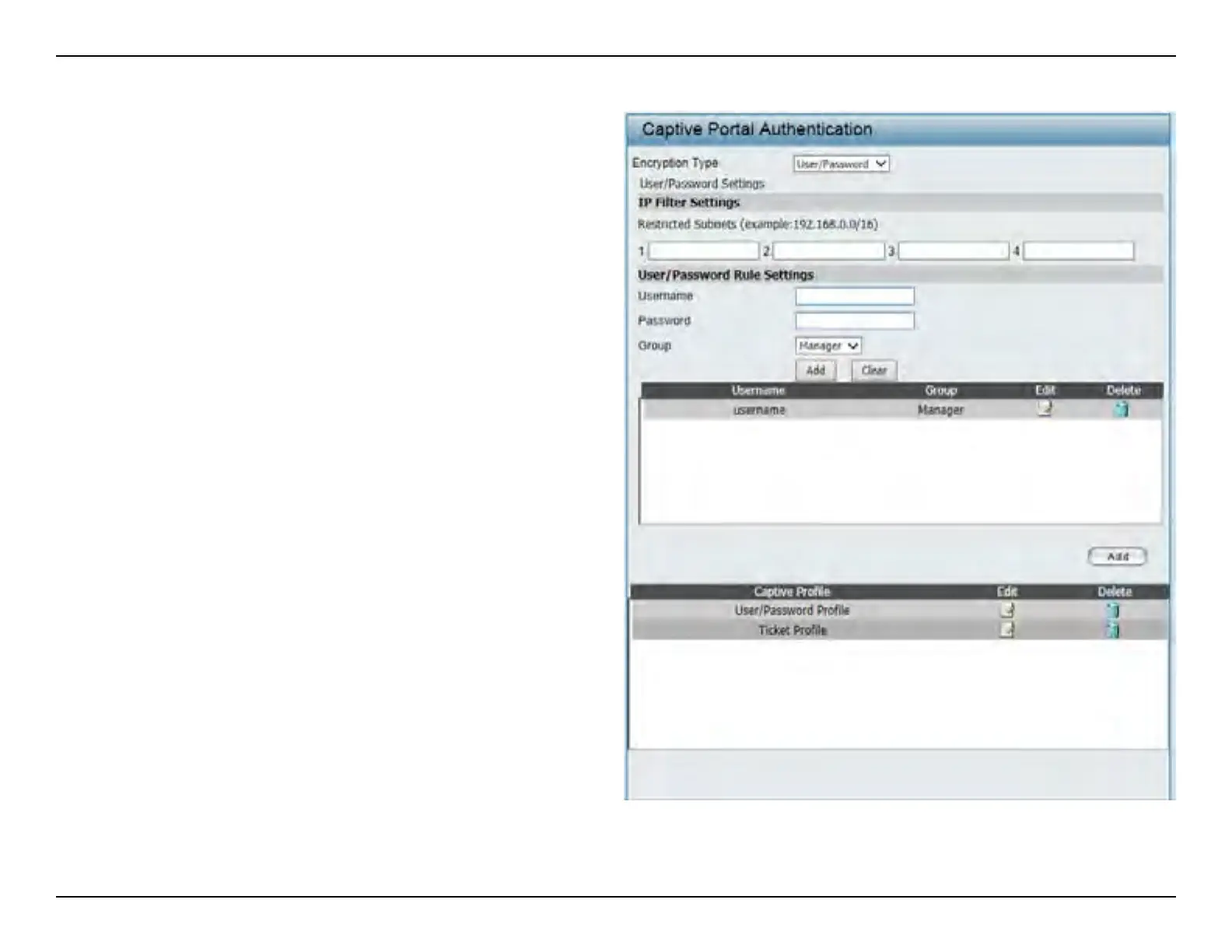Screen dimensions: 1232x952
Task: Delete the username entry in user table
Action: tap(1121, 409)
